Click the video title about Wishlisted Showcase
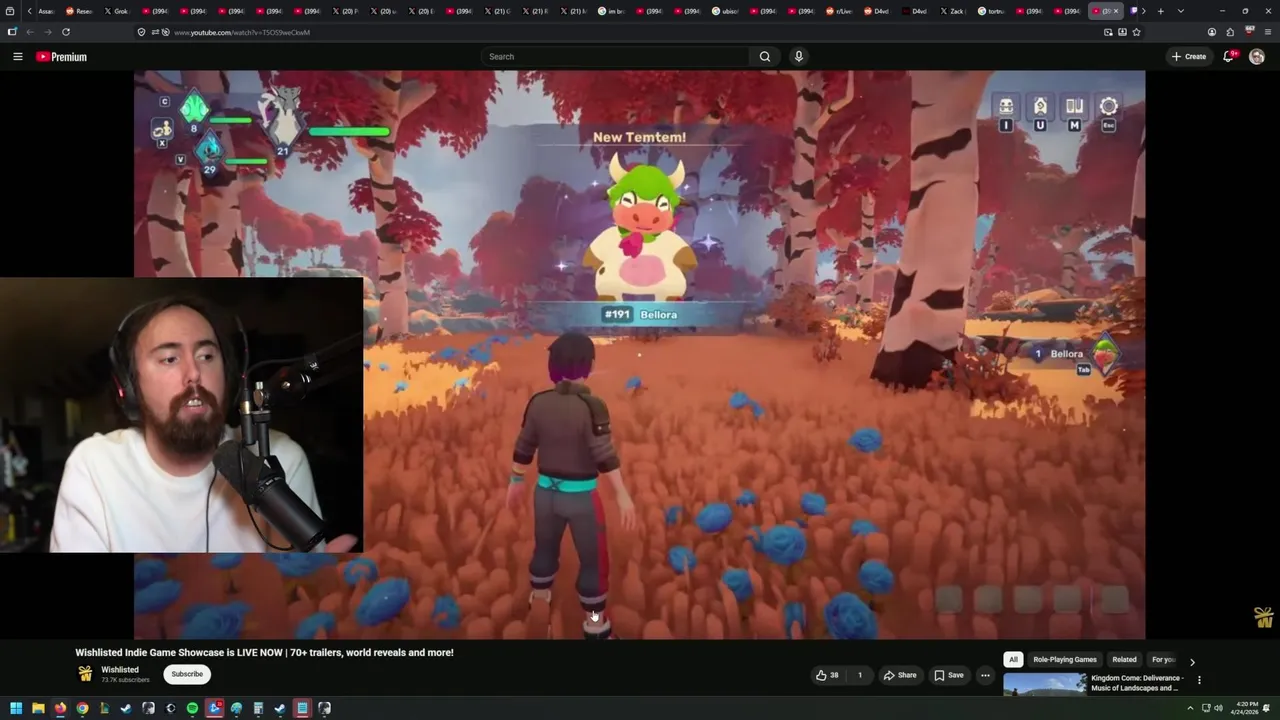Viewport: 1280px width, 720px height. (x=264, y=652)
